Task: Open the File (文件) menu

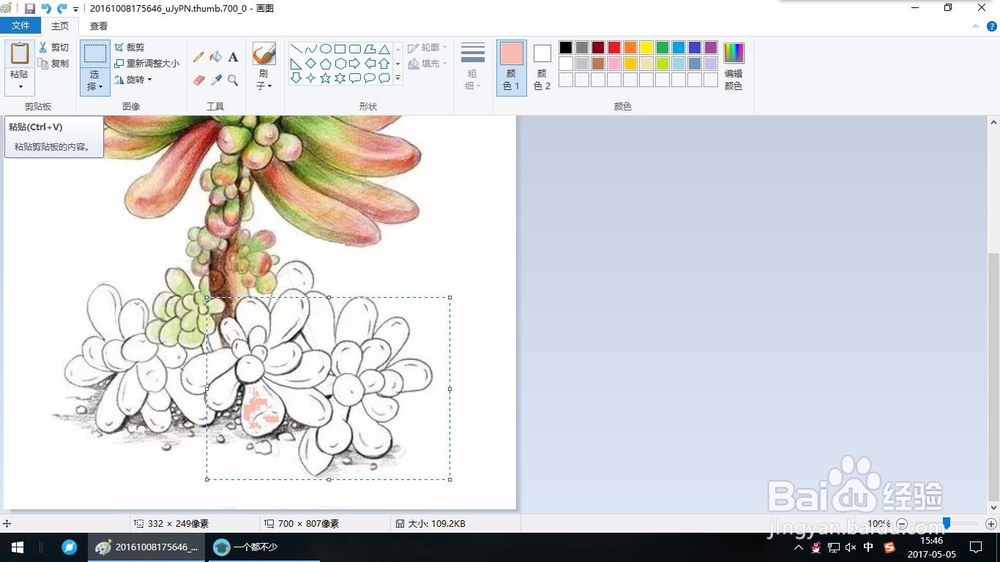Action: [20, 26]
